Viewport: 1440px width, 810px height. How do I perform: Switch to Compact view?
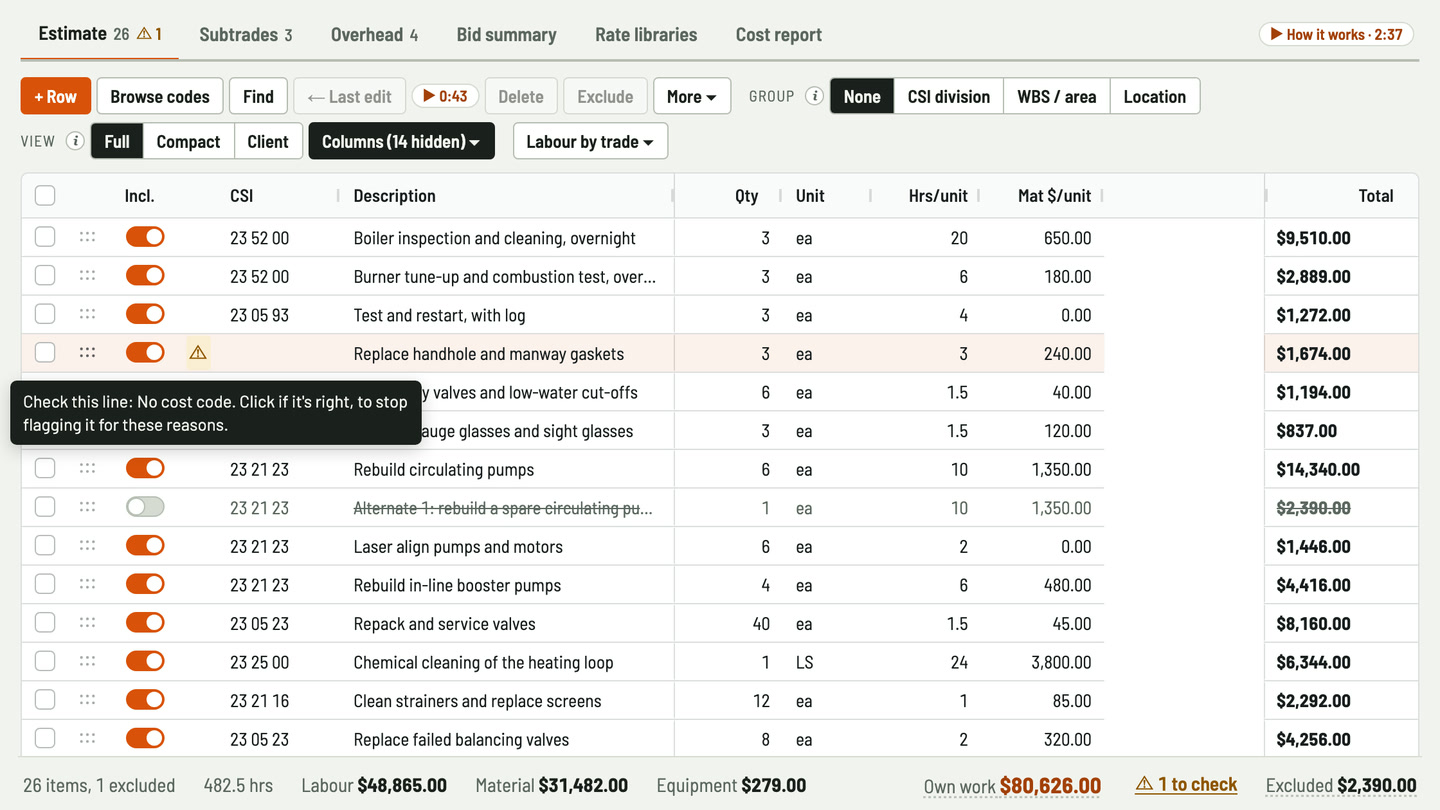[x=188, y=141]
